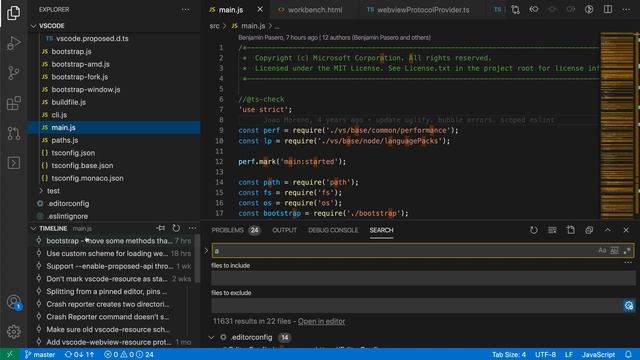Click the run circle icon in editor toolbar
The height and width of the screenshot is (360, 640).
coord(589,9)
